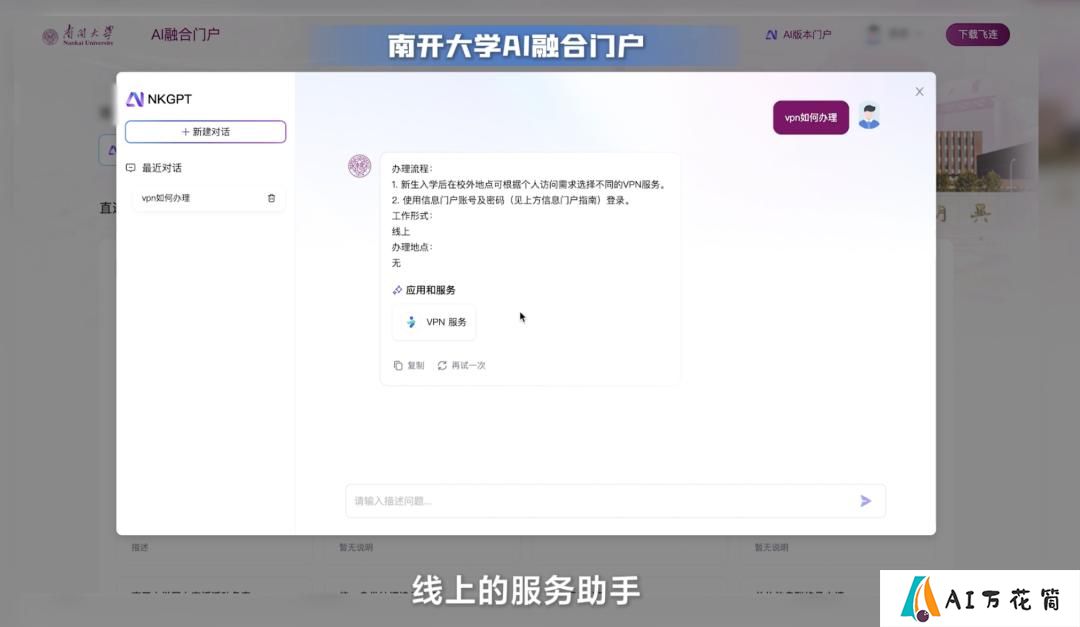Copy the answer with 复制
Image resolution: width=1080 pixels, height=627 pixels.
click(x=408, y=365)
